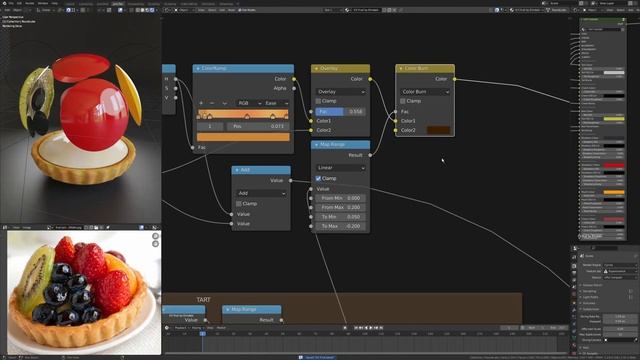640x360 pixels.
Task: Collapse the Map Range node in TART frame
Action: tap(228, 309)
